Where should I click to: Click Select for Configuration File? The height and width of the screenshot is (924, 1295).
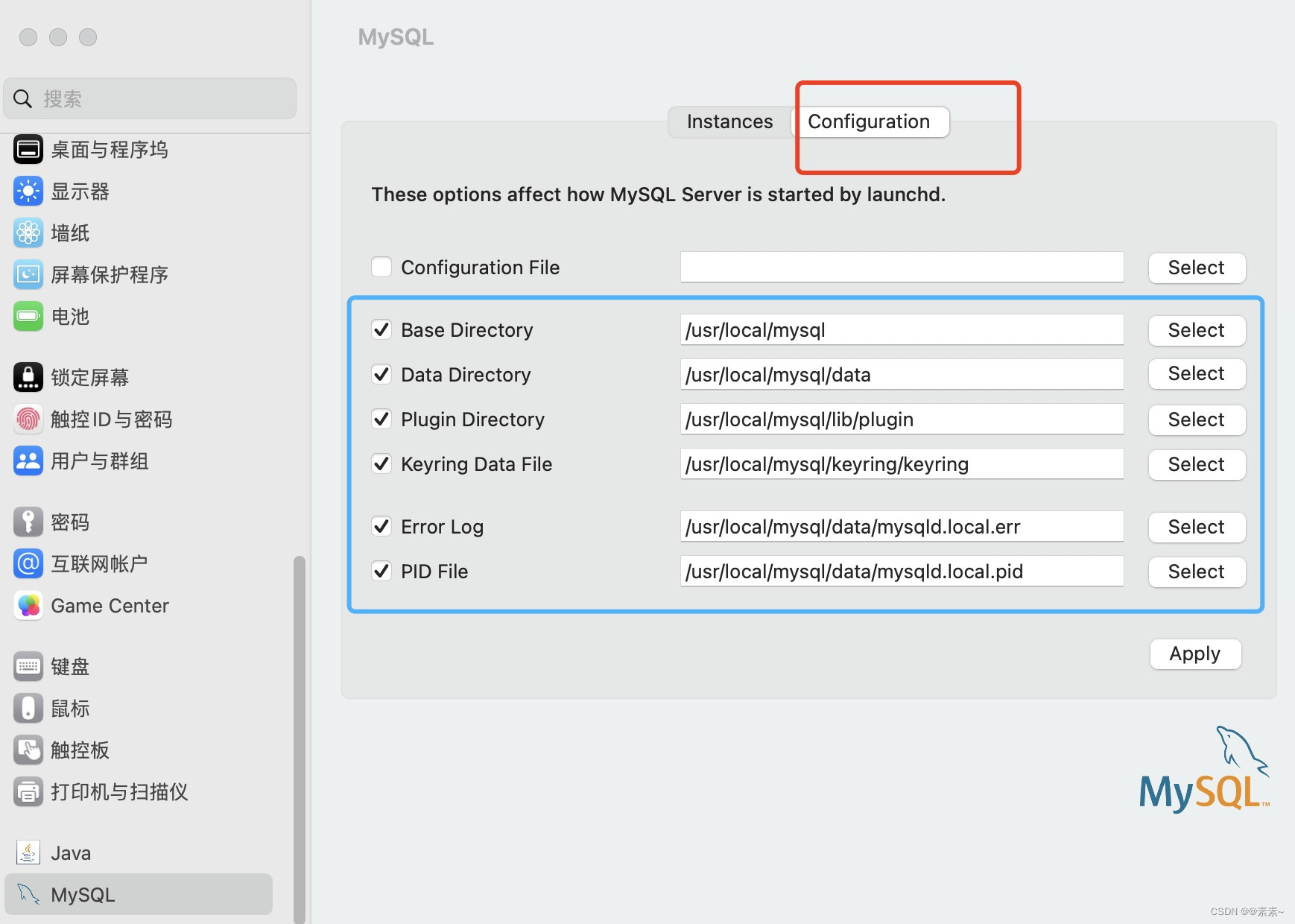click(x=1197, y=268)
